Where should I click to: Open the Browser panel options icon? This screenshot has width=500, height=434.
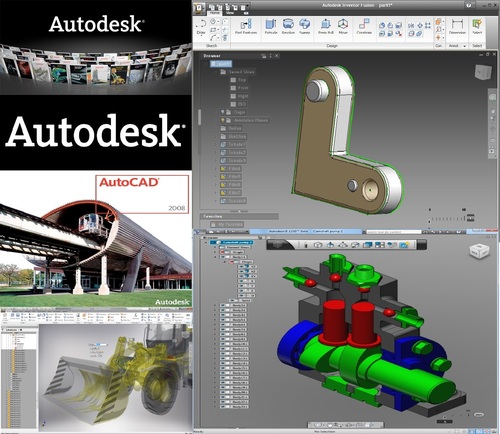263,56
